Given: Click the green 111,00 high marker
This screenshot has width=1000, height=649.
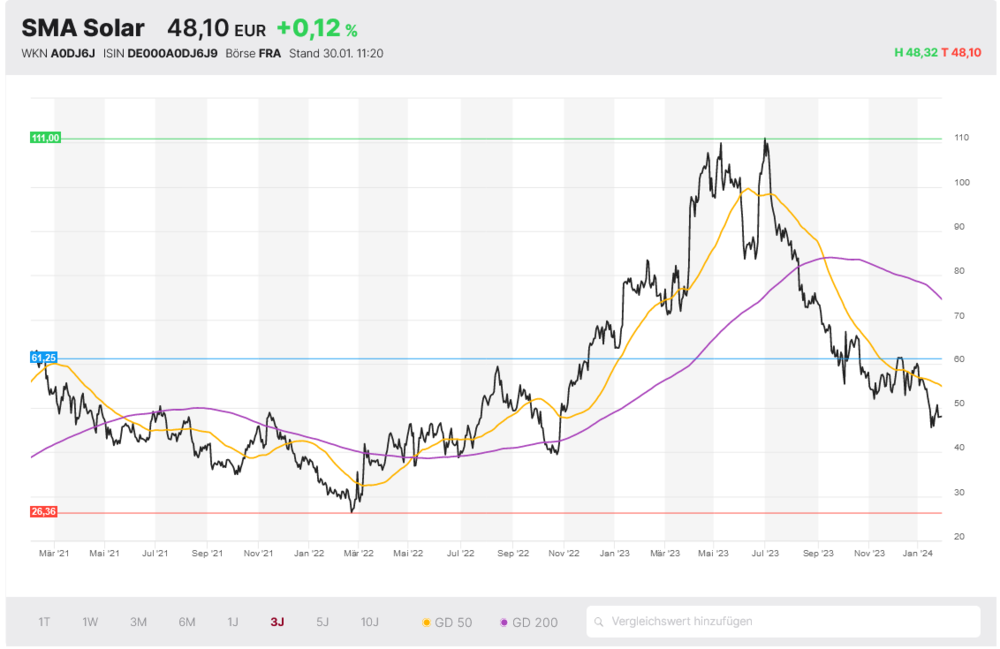Looking at the screenshot, I should click(45, 138).
